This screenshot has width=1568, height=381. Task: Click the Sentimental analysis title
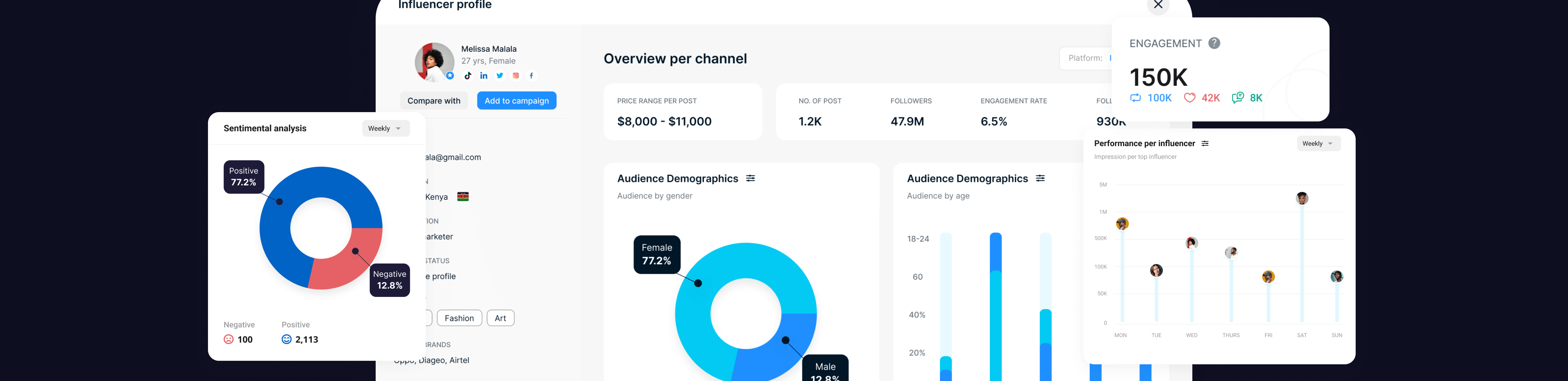coord(265,128)
